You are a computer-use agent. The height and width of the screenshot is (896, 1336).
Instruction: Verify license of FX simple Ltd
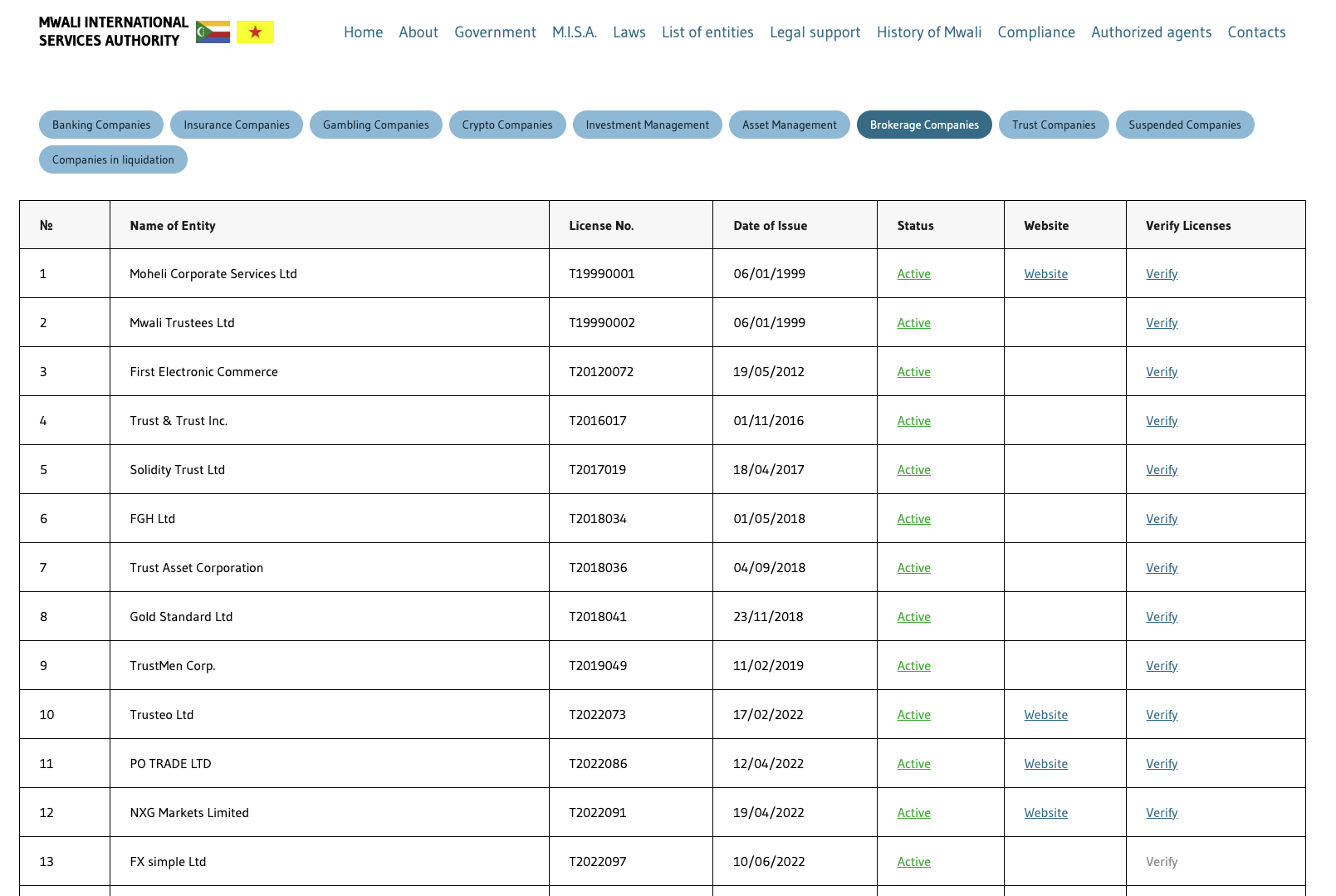1162,862
